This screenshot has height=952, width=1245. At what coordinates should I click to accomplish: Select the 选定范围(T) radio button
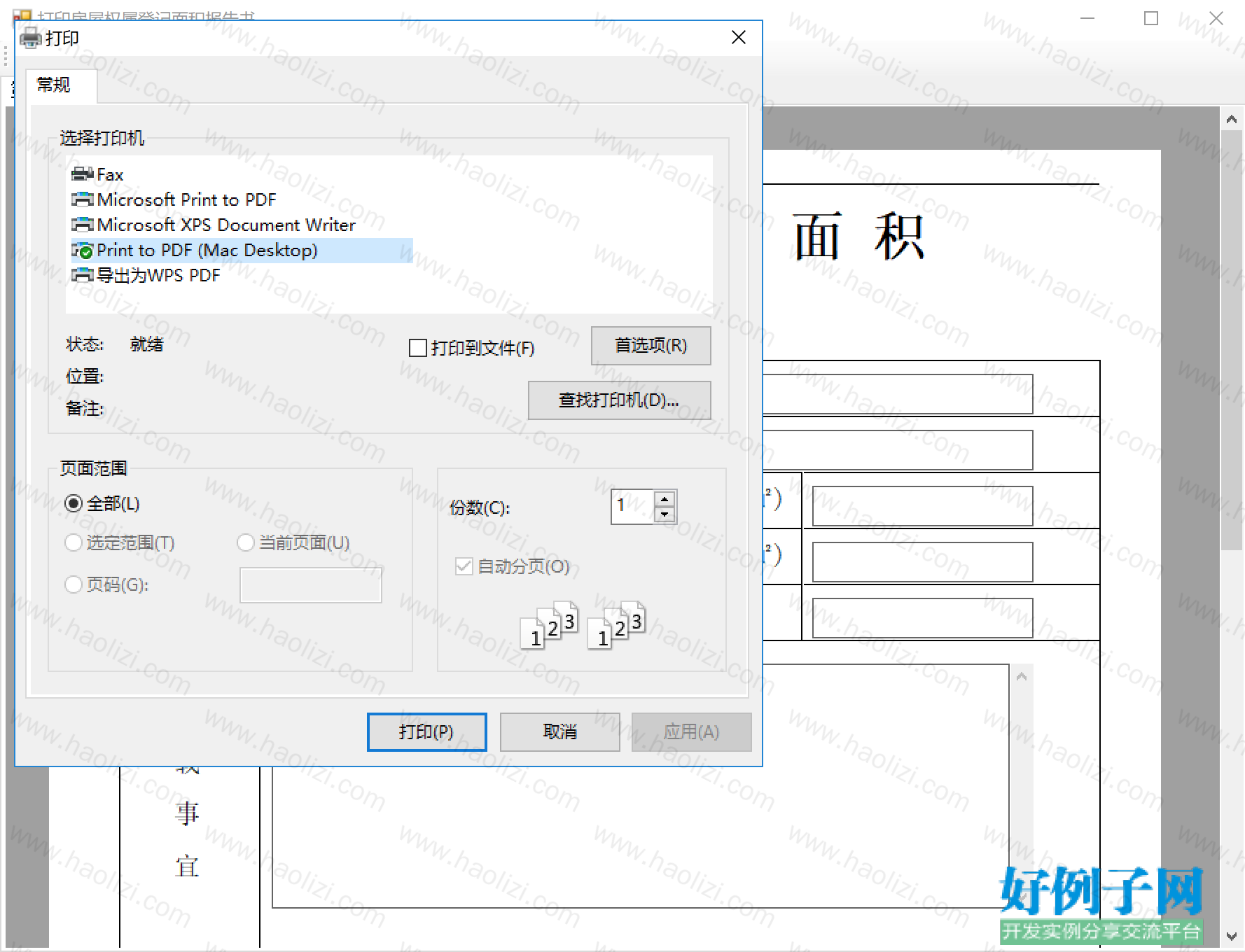[74, 542]
